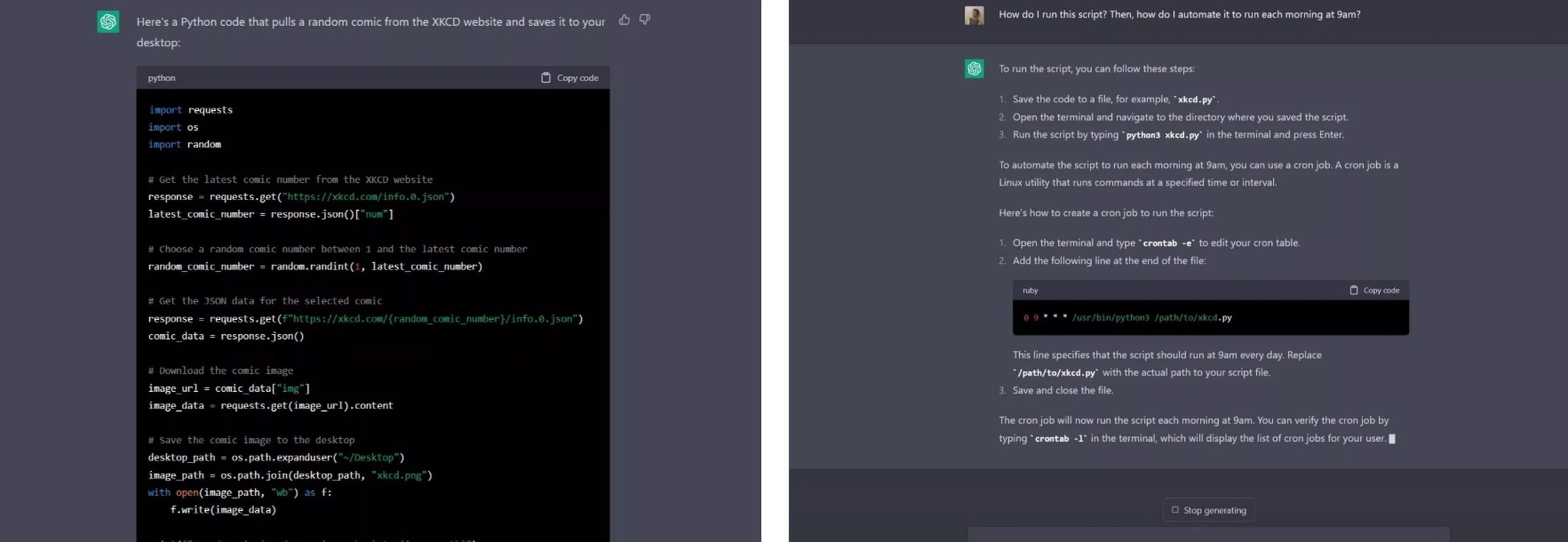Click the step starting 'Open the terminal and navigate'
Image resolution: width=1568 pixels, height=542 pixels.
(x=1180, y=117)
